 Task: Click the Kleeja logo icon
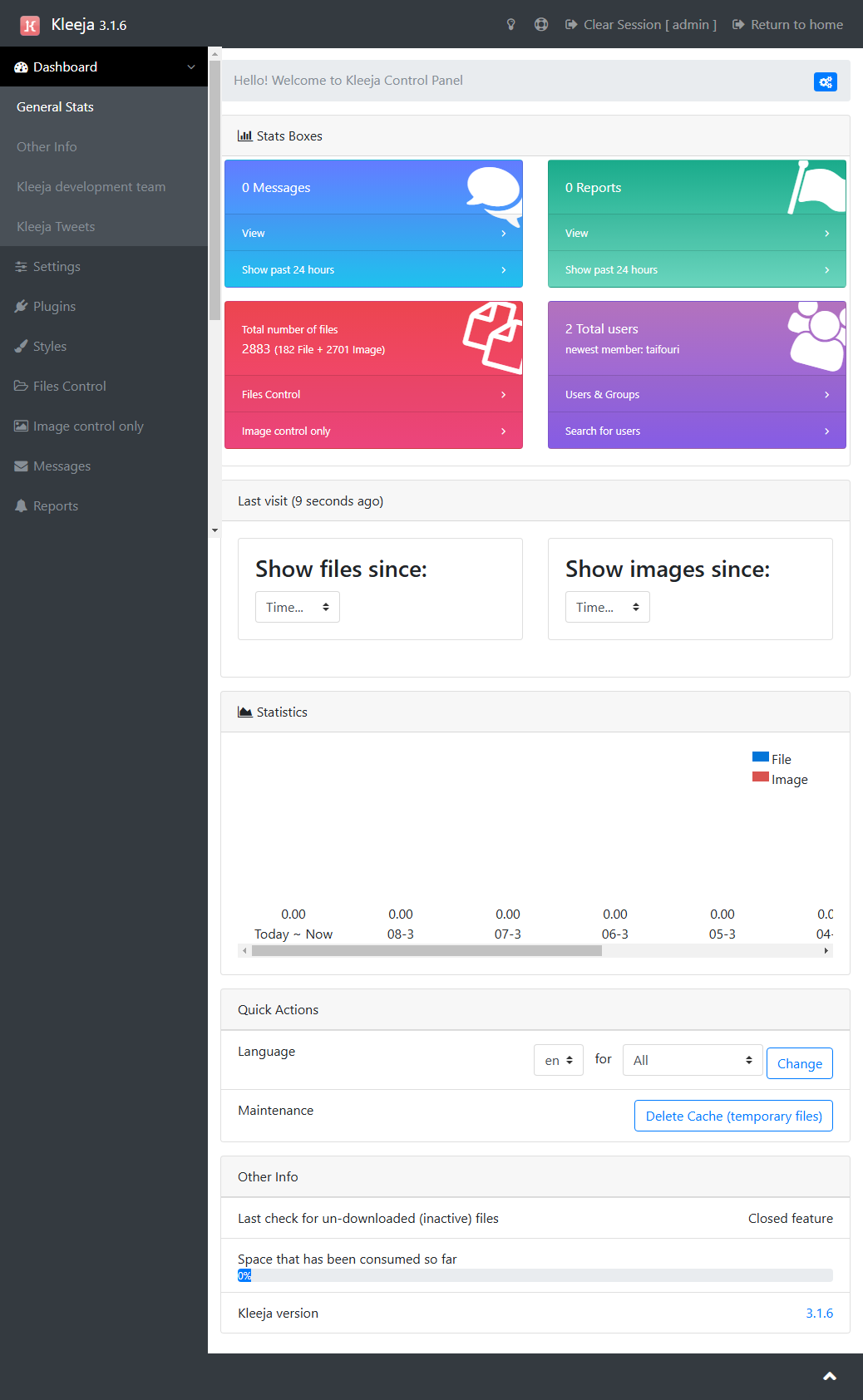(x=30, y=26)
